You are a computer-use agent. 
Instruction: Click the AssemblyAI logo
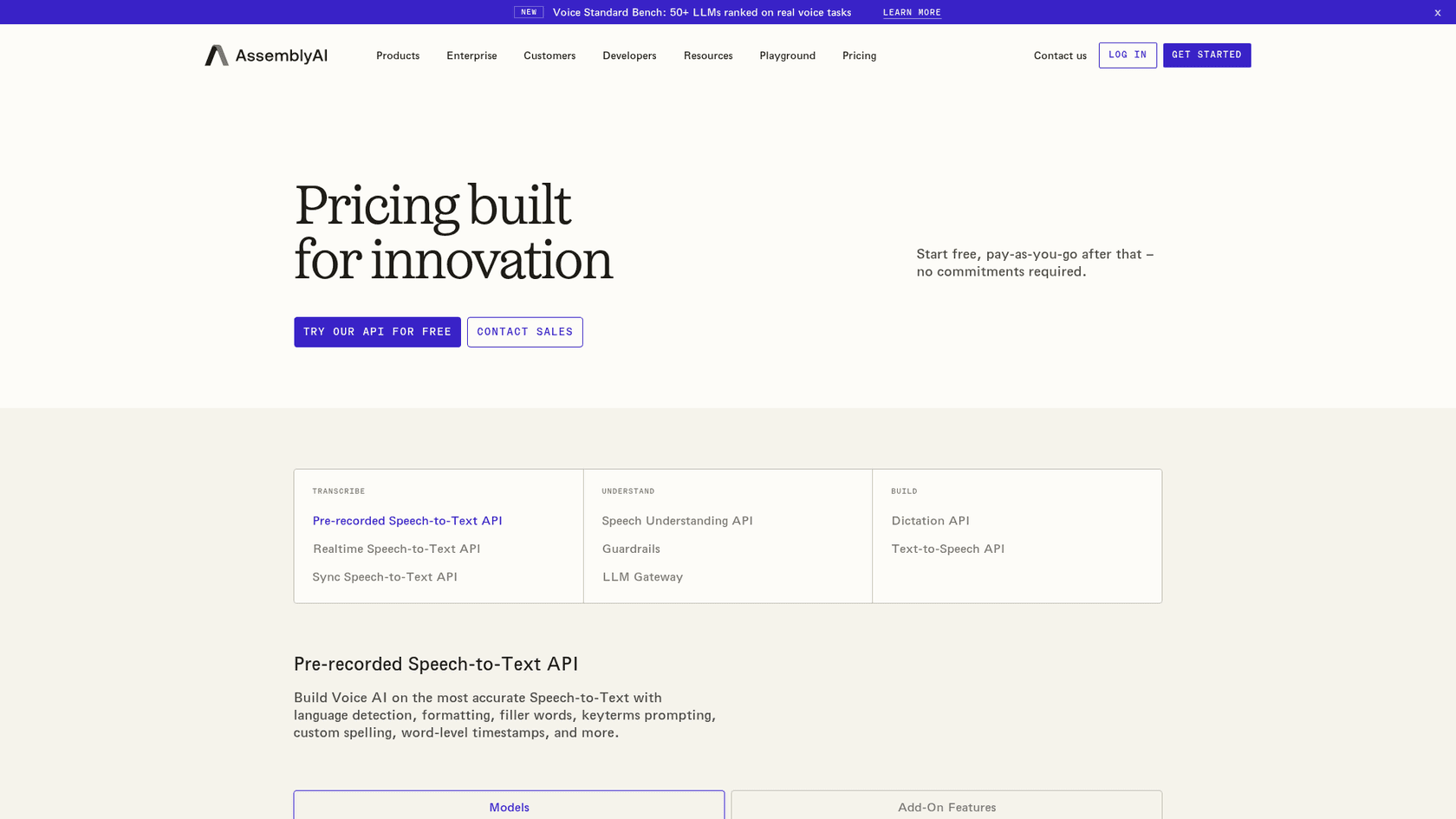click(266, 55)
